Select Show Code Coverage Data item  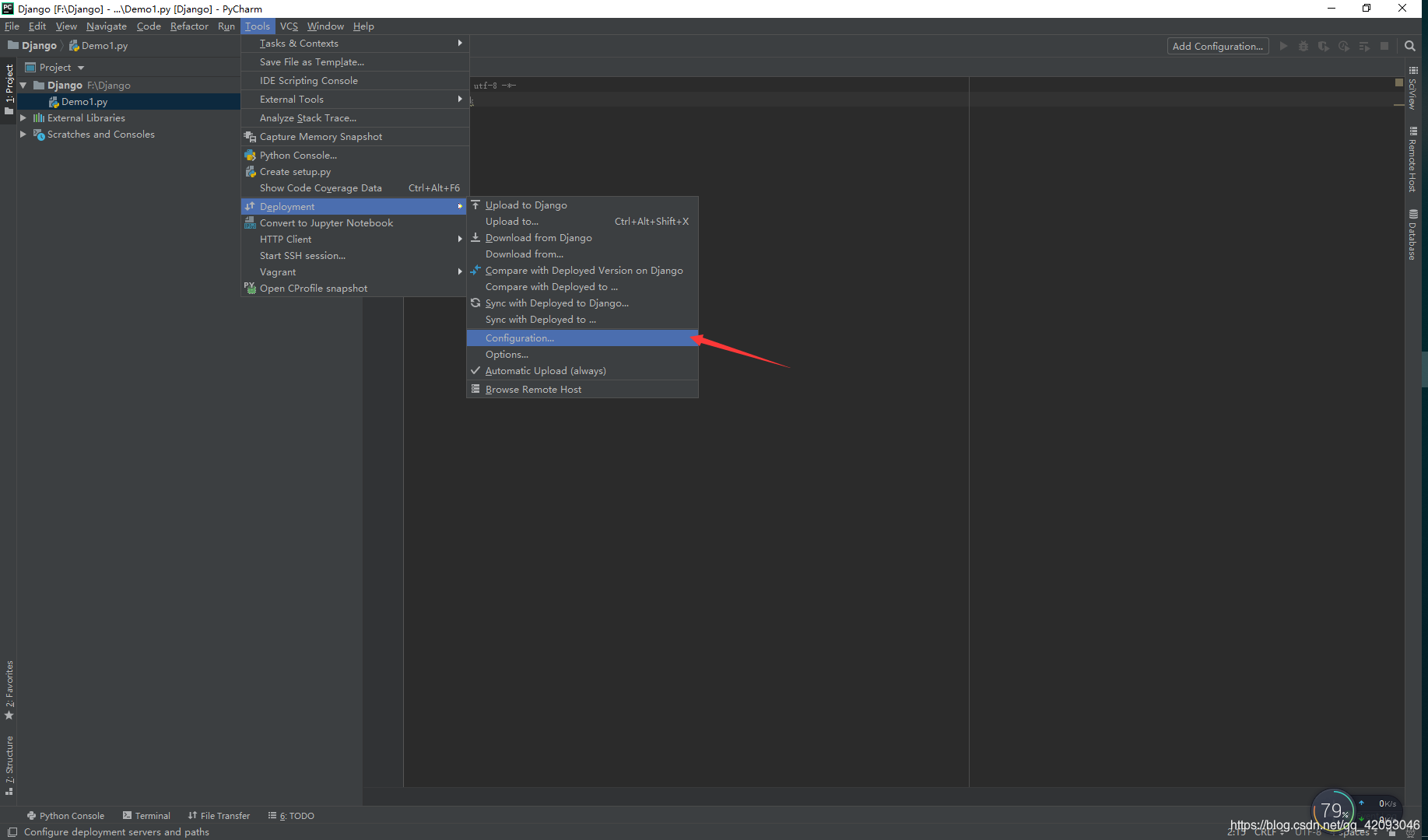pos(354,188)
